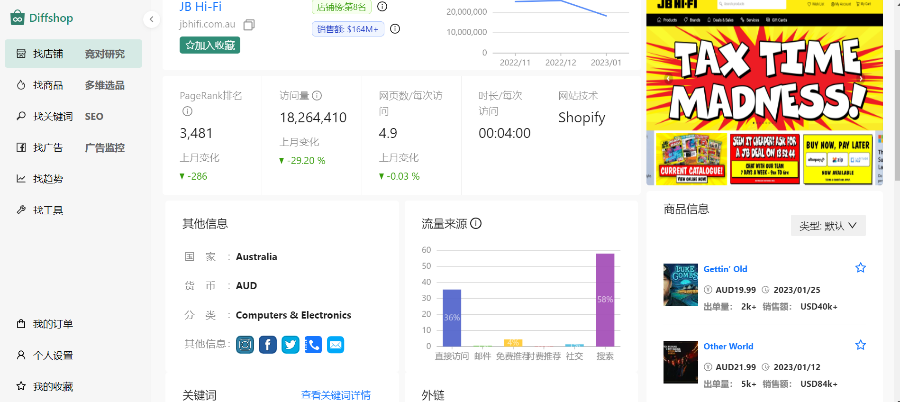This screenshot has height=402, width=900.
Task: Open the Gettin' Old product link
Action: pos(725,269)
